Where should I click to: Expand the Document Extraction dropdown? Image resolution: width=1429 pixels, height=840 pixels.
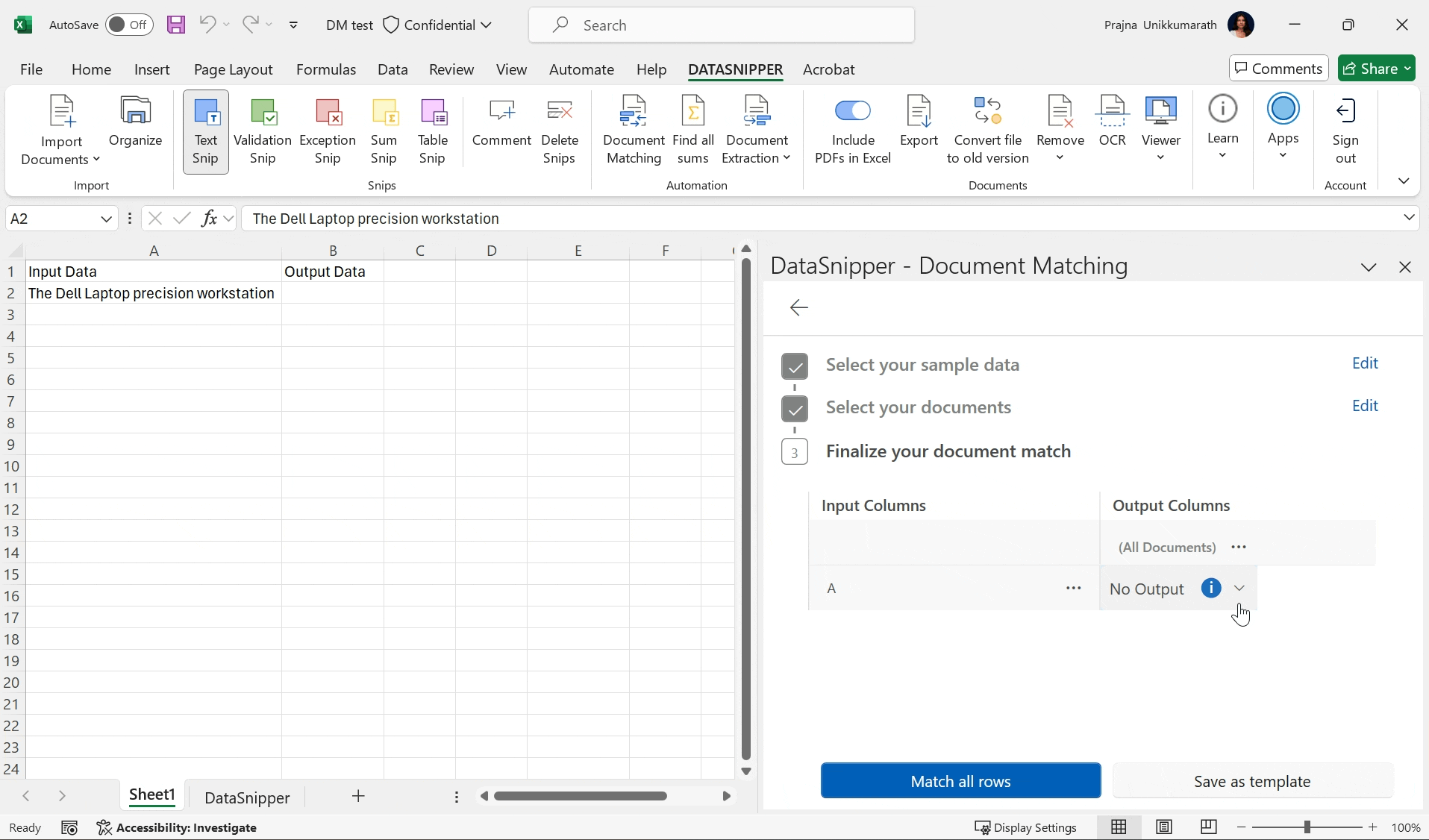coord(787,158)
